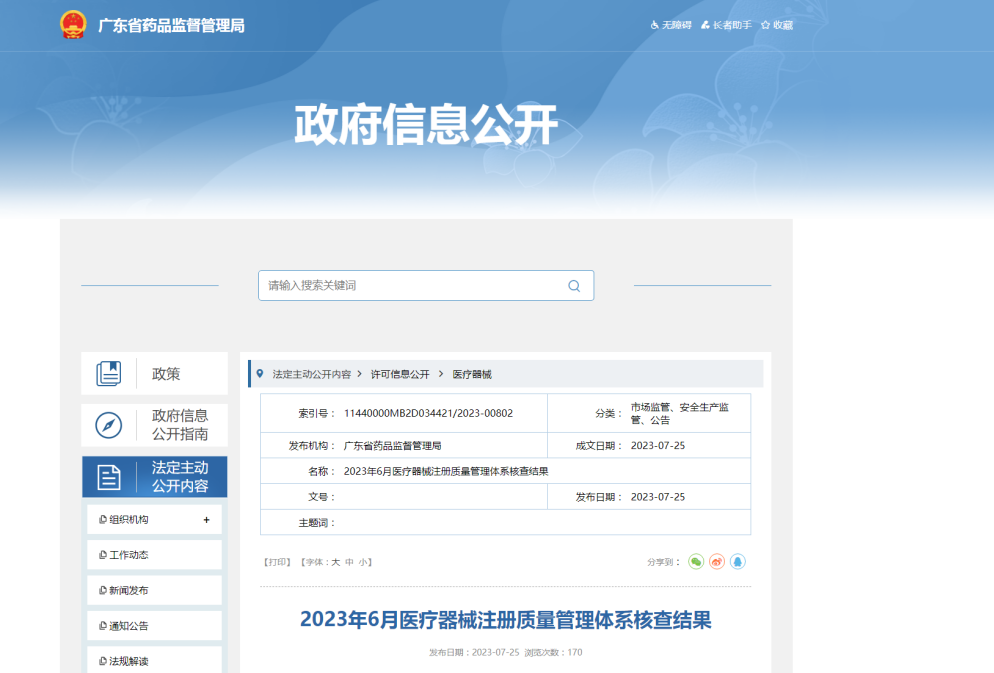Go to 法定主动公开内容 breadcrumb
The width and height of the screenshot is (994, 673).
[x=312, y=375]
